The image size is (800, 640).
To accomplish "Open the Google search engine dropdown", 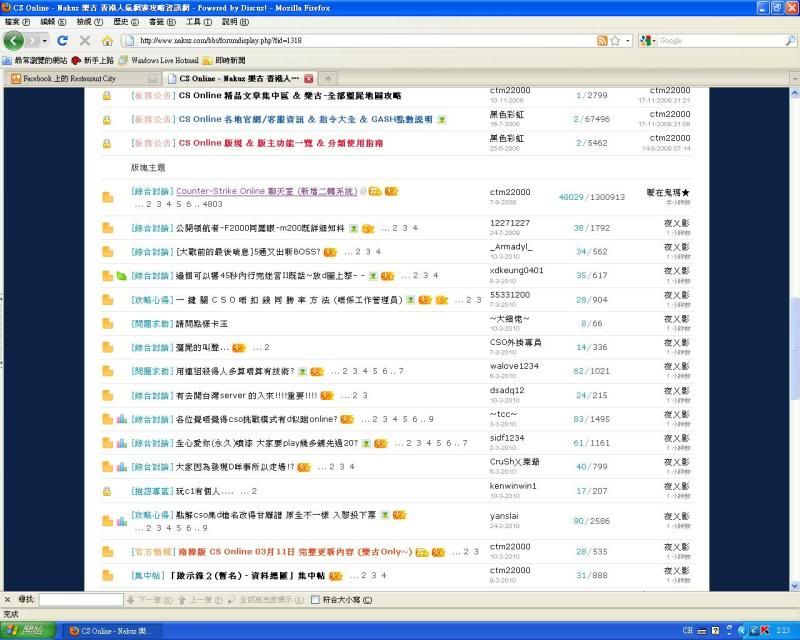I will click(x=655, y=40).
